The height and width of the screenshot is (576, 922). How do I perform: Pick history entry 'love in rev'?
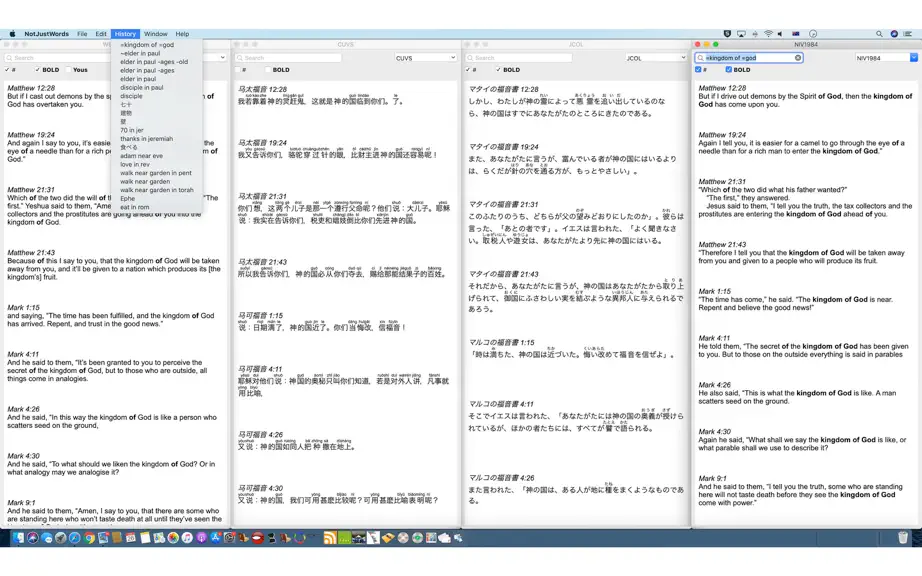click(x=156, y=165)
